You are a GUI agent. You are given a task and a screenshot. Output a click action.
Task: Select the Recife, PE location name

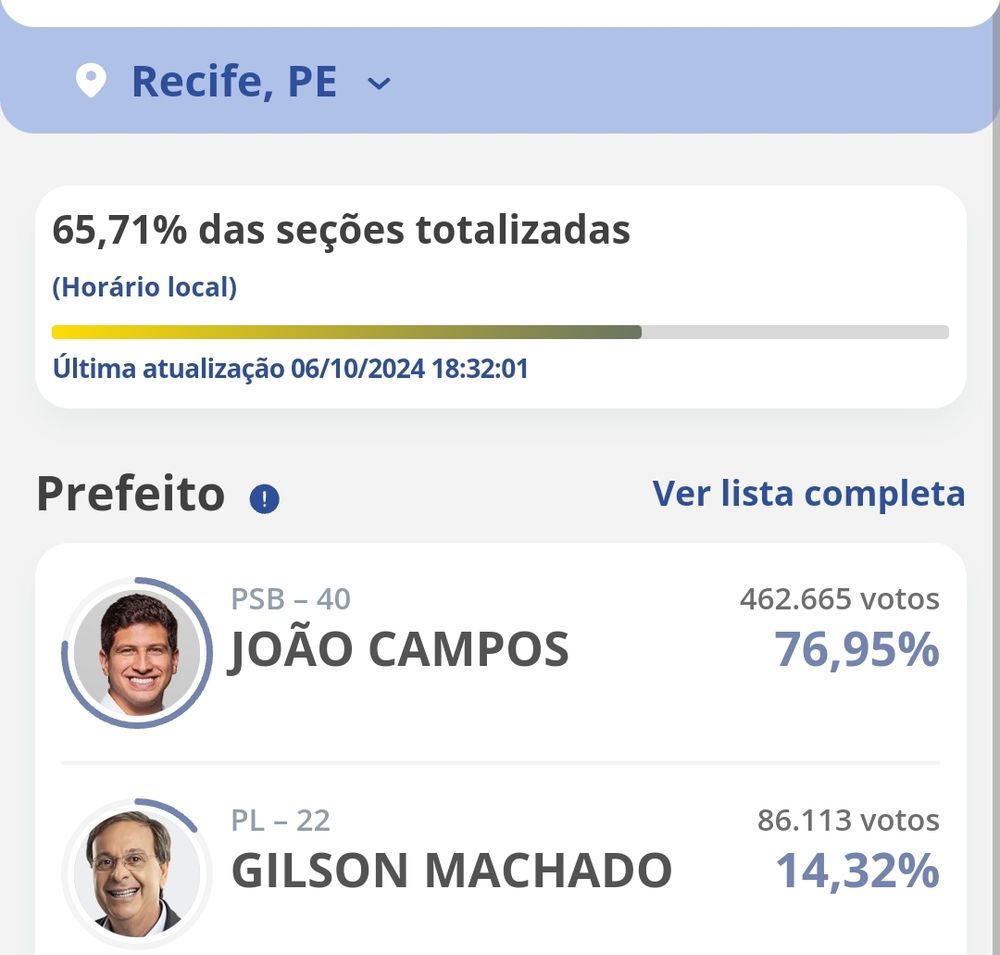(x=234, y=82)
